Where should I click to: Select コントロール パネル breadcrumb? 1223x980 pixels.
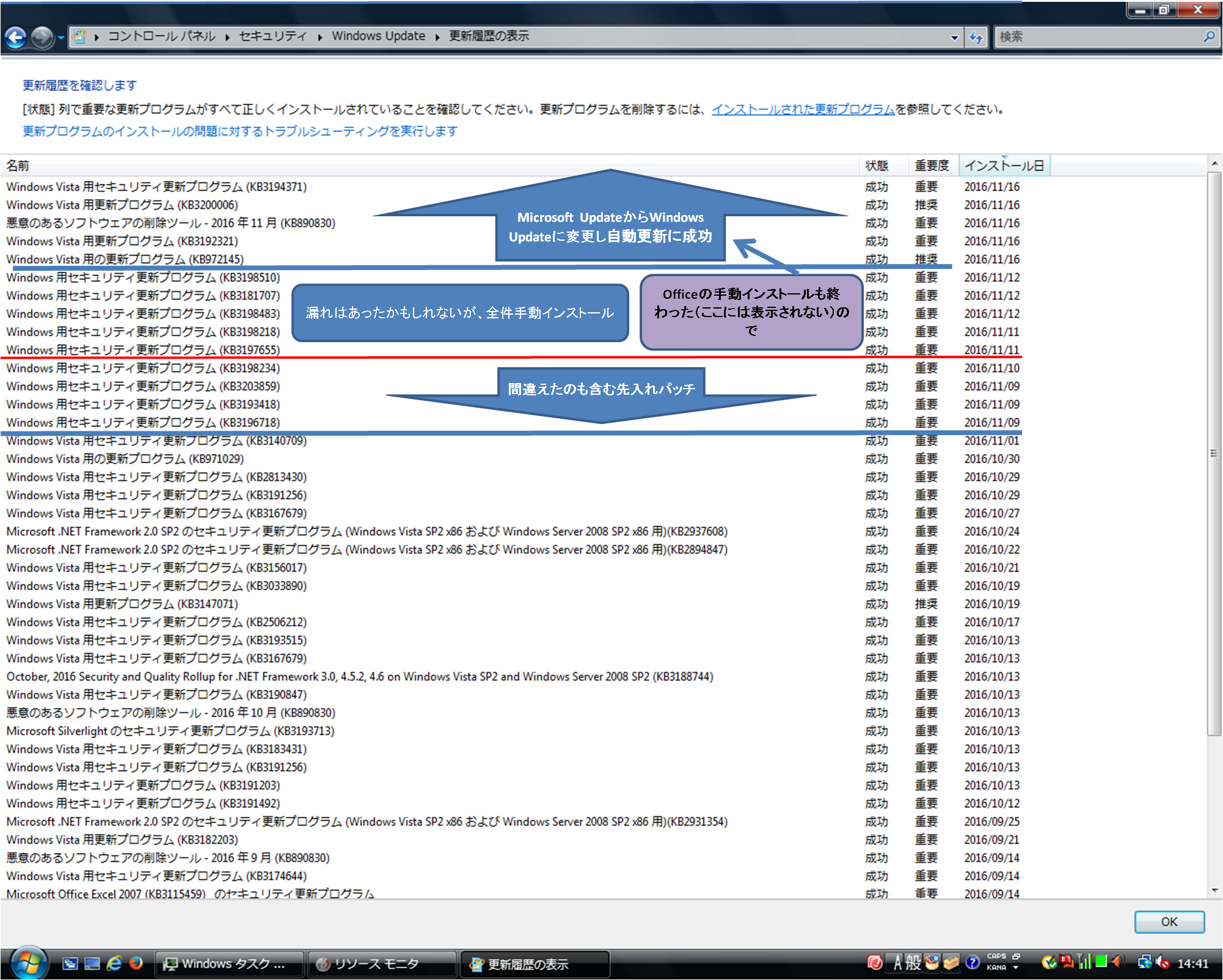coord(162,36)
